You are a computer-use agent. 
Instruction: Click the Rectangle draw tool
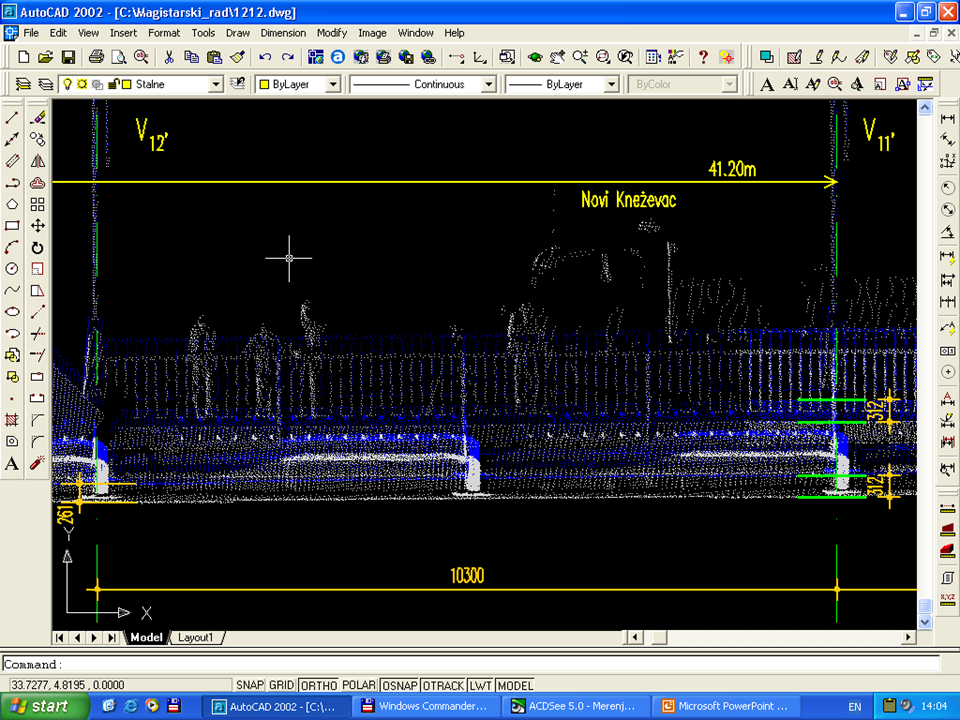(12, 226)
